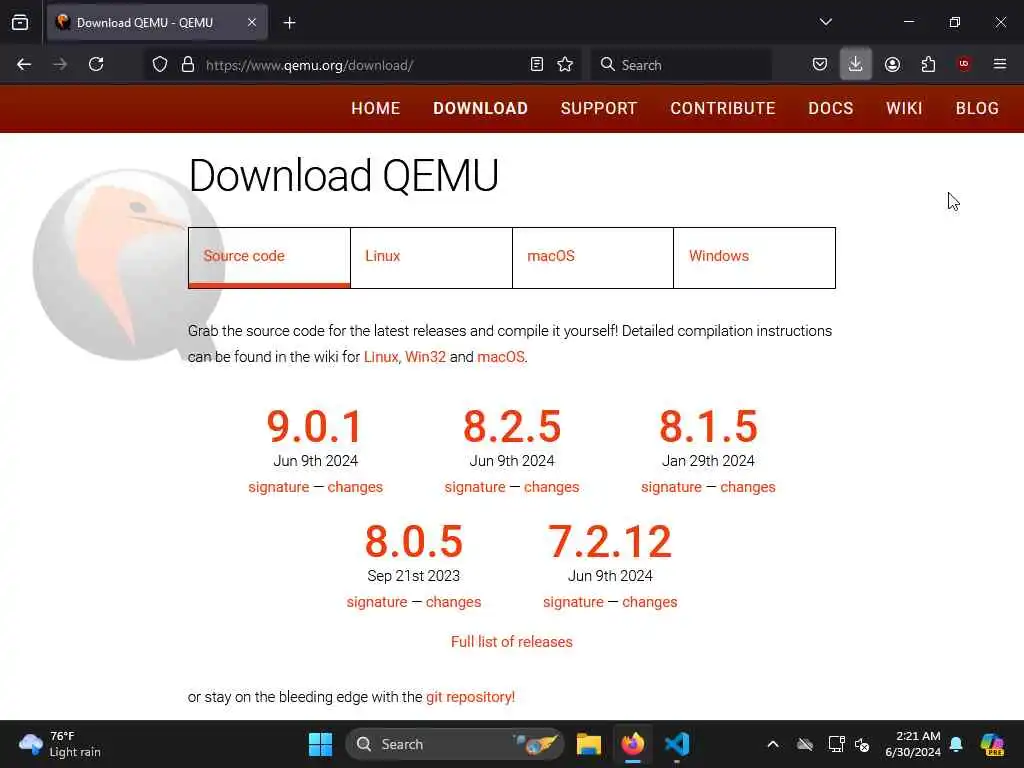Viewport: 1024px width, 768px height.
Task: Open the WIKI nav item
Action: click(x=904, y=108)
